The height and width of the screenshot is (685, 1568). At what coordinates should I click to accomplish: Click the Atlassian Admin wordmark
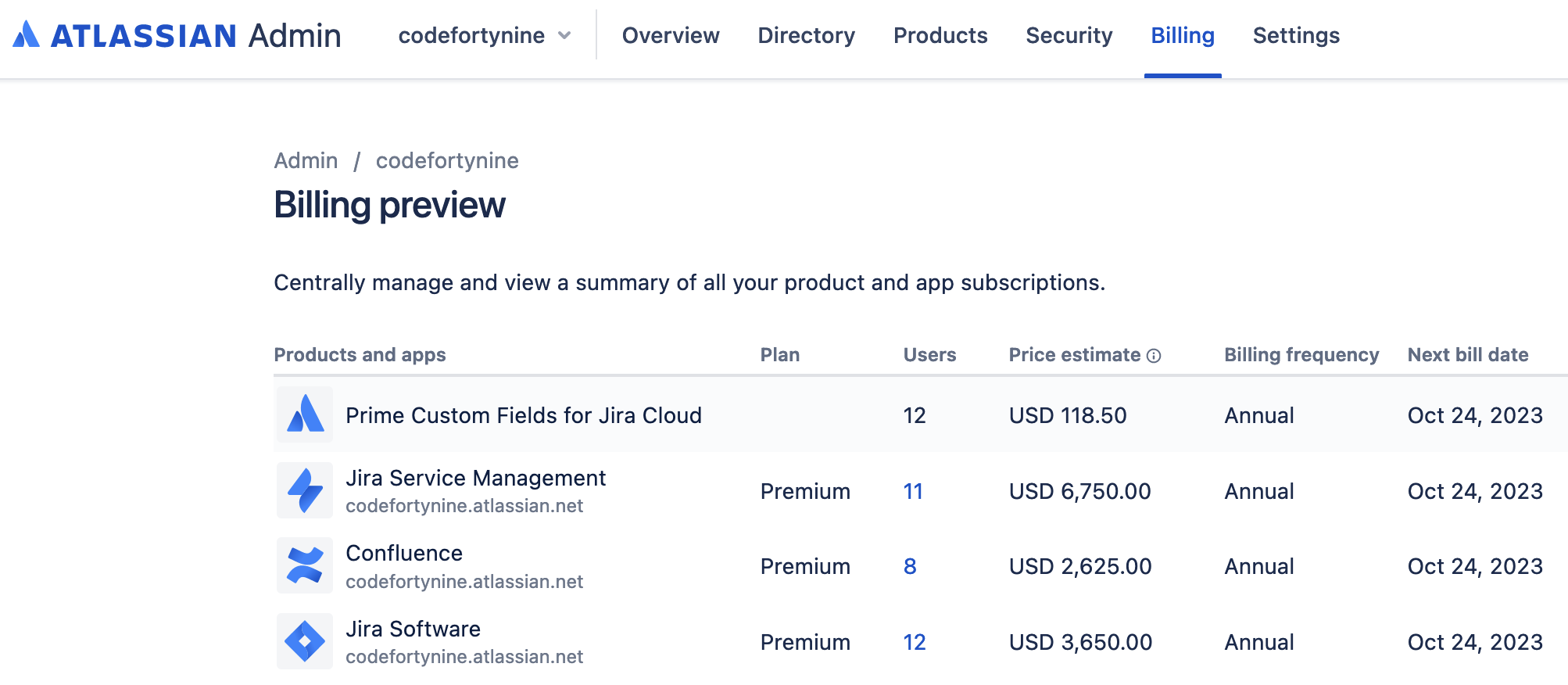coord(195,36)
